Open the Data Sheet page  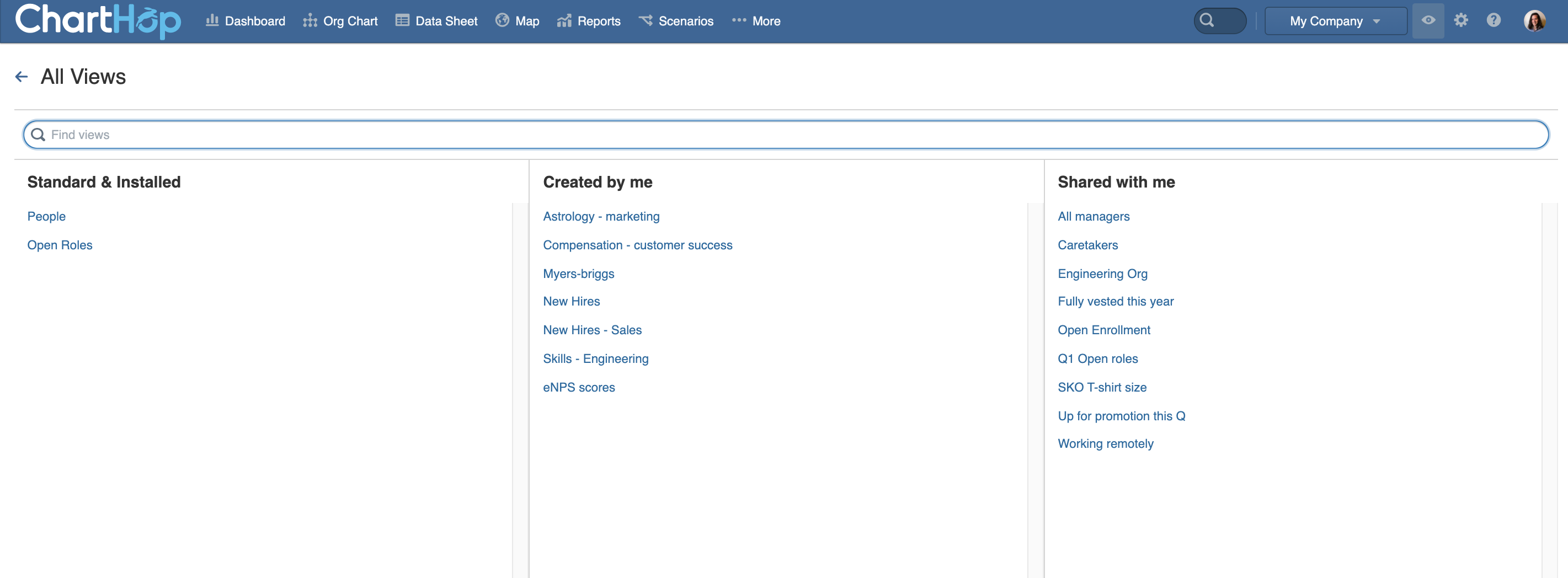(436, 22)
